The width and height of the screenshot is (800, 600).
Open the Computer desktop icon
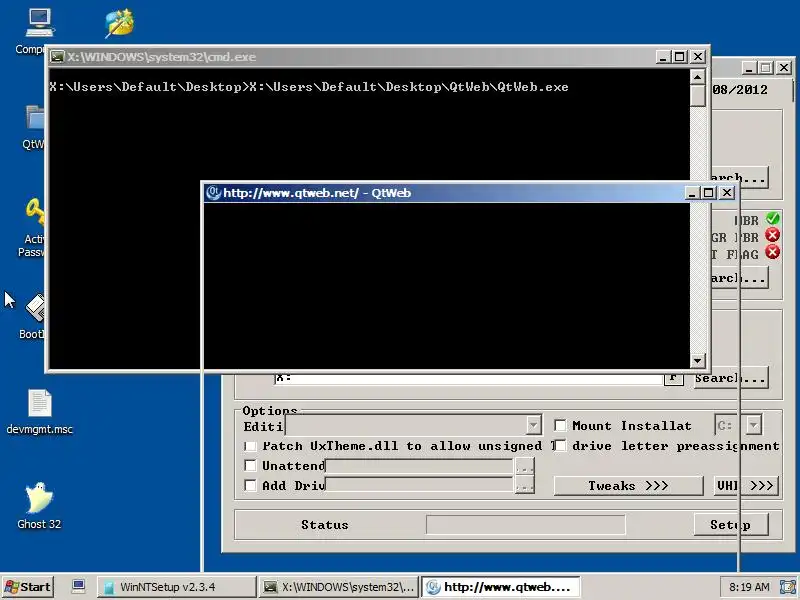39,23
